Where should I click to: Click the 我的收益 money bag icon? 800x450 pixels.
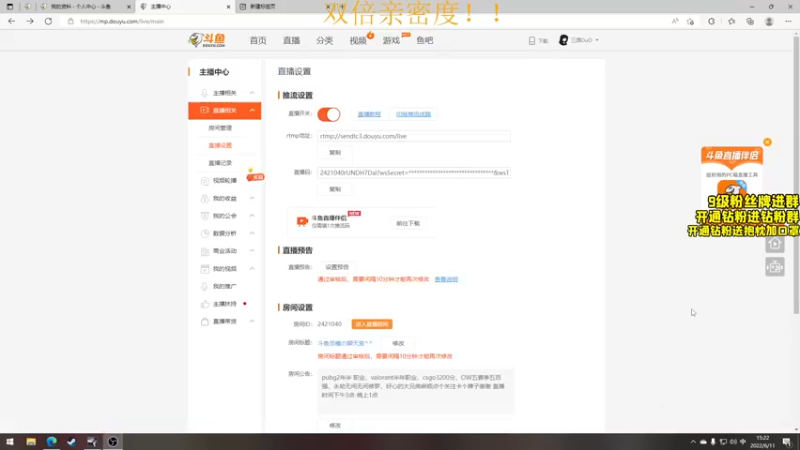(x=205, y=198)
